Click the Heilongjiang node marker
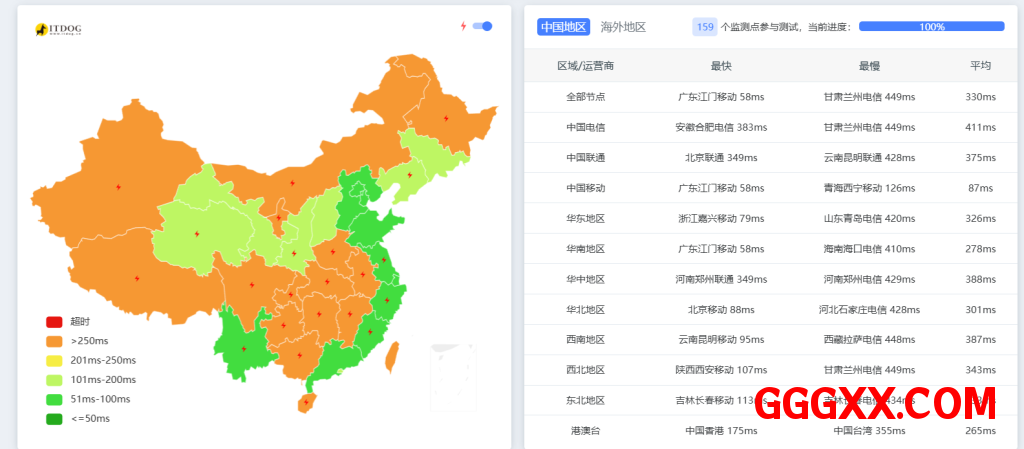 point(445,118)
